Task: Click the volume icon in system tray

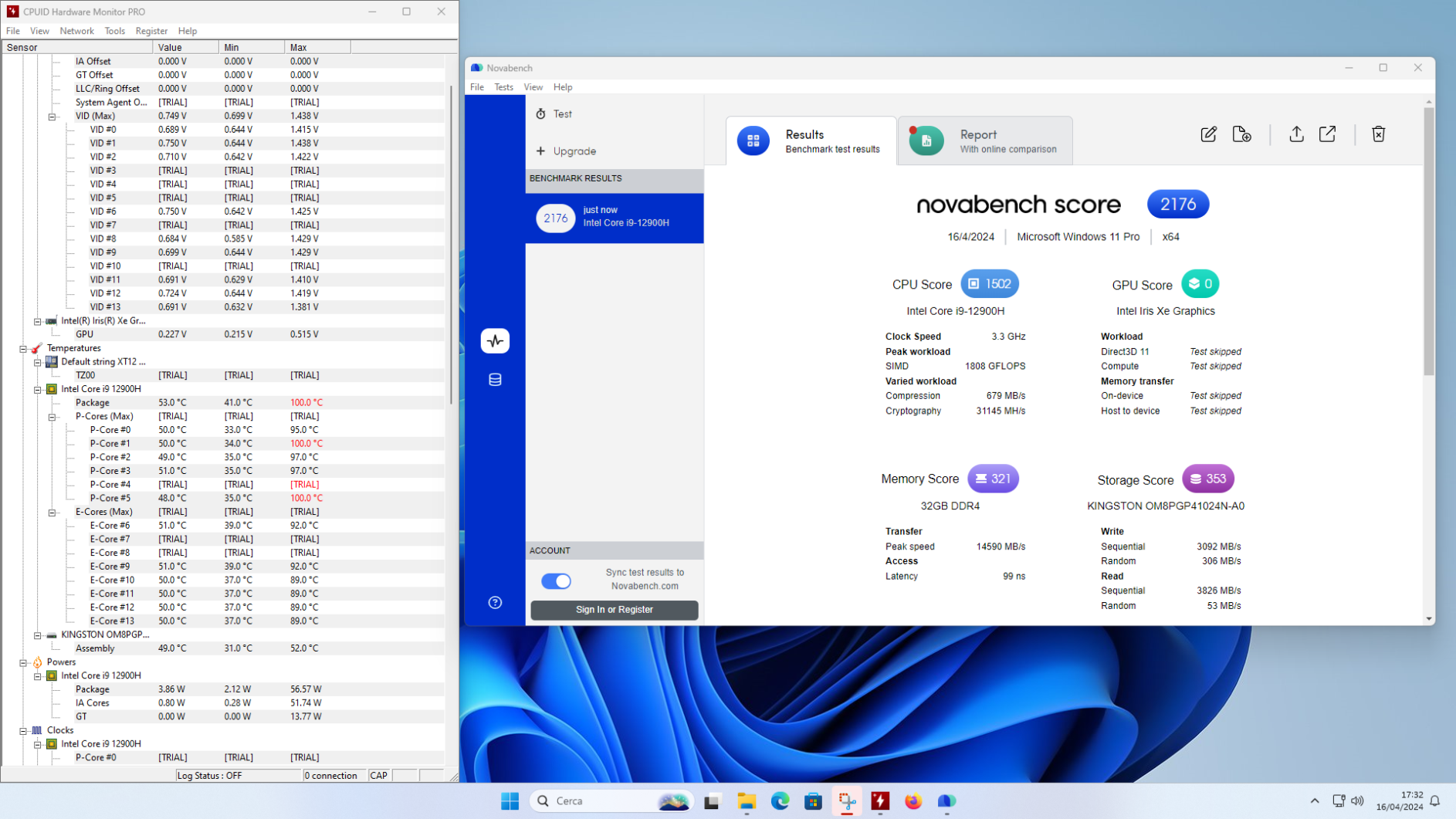Action: tap(1357, 801)
